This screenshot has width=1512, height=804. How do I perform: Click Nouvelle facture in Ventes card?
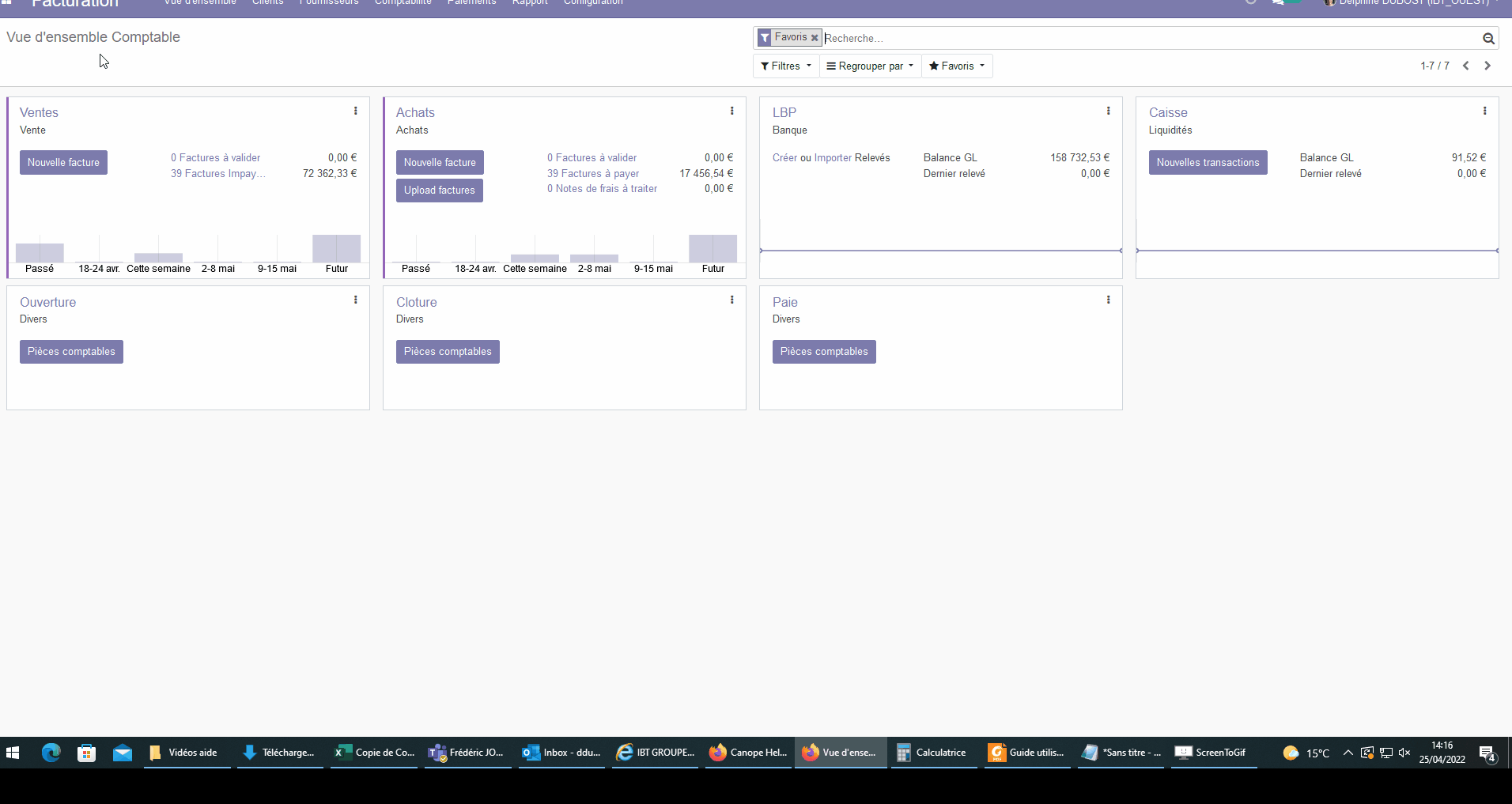click(x=63, y=163)
